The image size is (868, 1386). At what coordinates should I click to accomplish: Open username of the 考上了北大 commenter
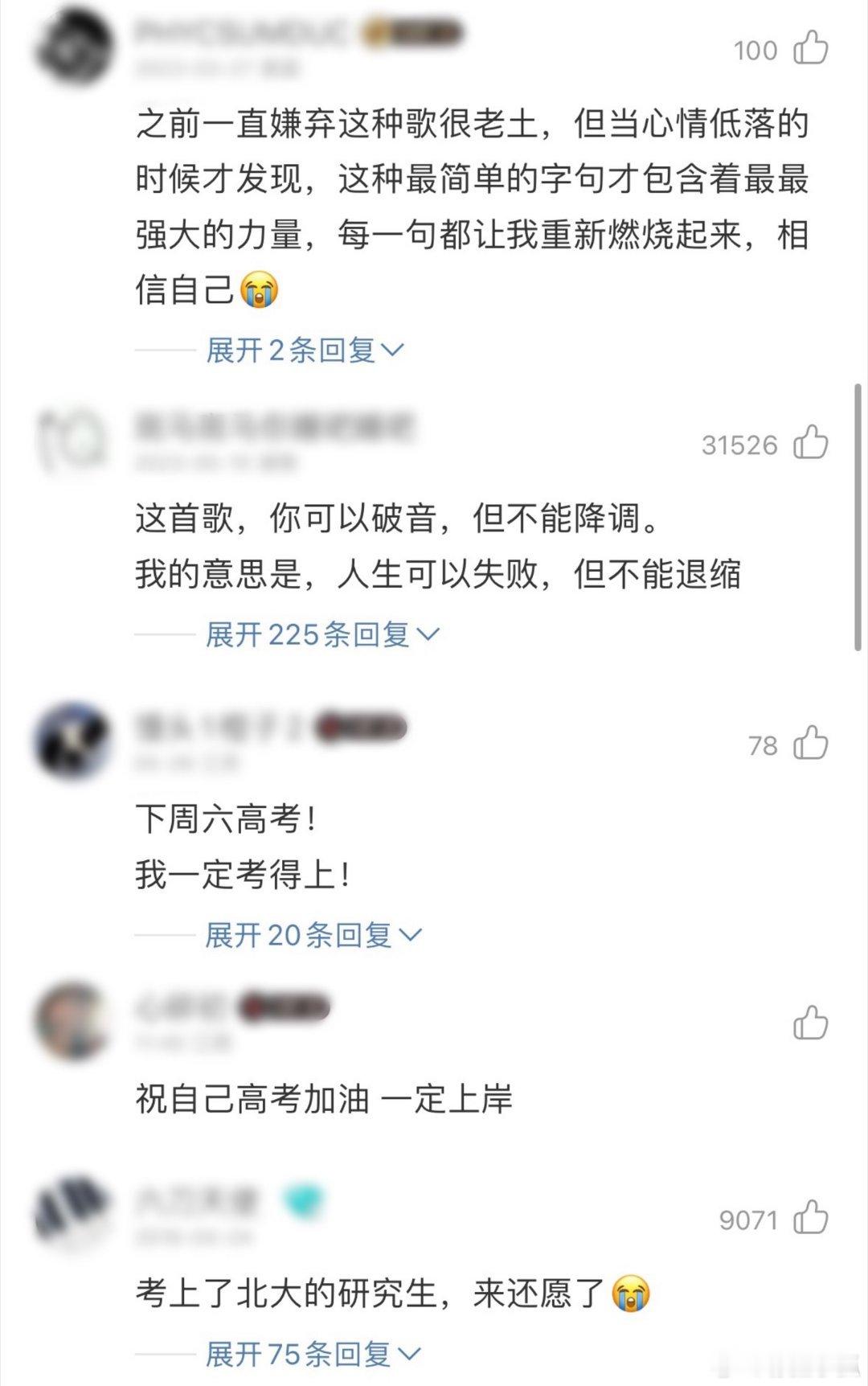[196, 1201]
